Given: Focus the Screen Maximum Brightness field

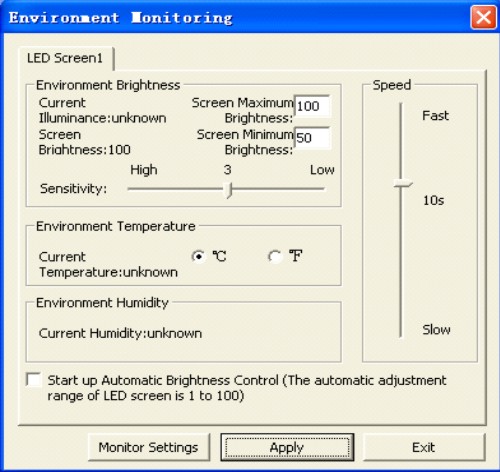Looking at the screenshot, I should click(312, 106).
